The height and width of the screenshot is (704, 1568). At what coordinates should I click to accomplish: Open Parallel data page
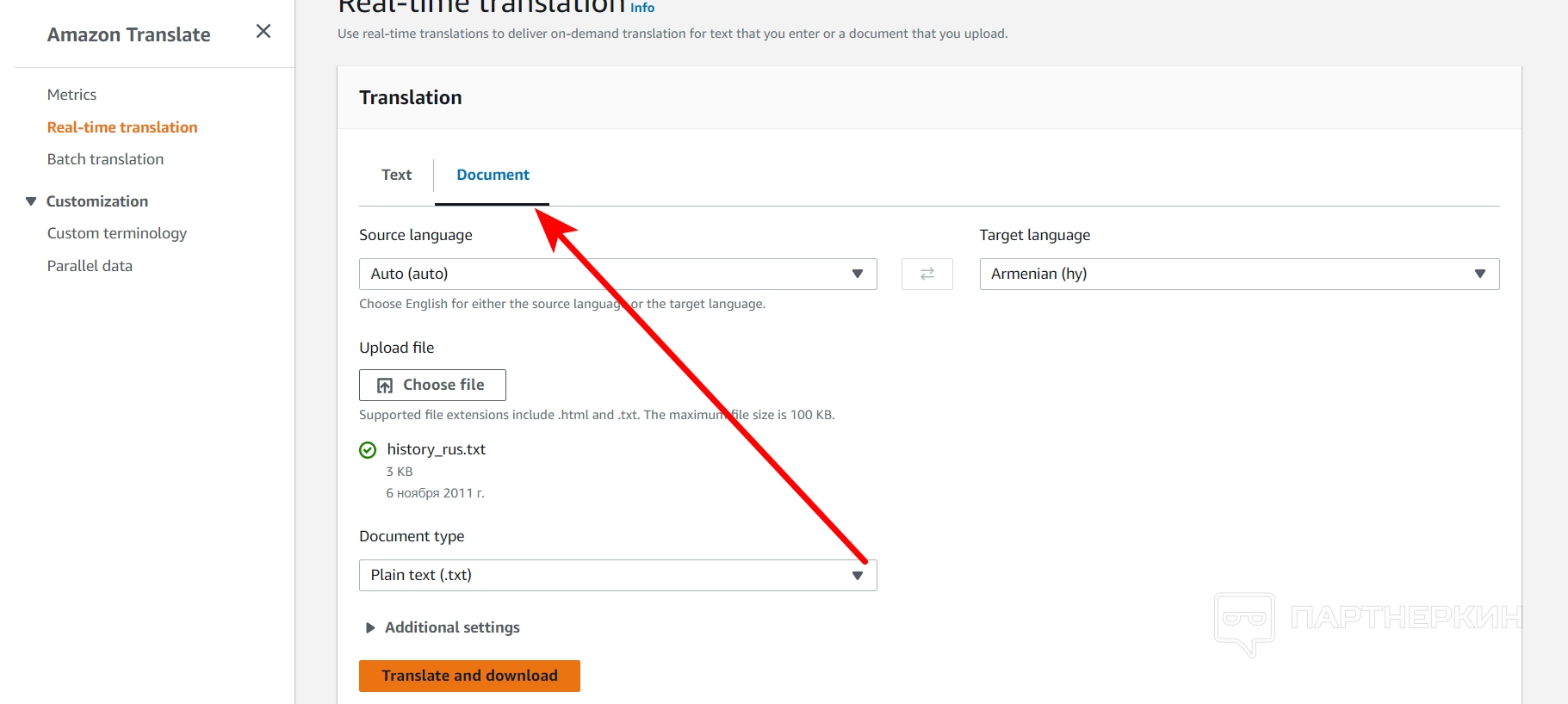click(x=90, y=266)
